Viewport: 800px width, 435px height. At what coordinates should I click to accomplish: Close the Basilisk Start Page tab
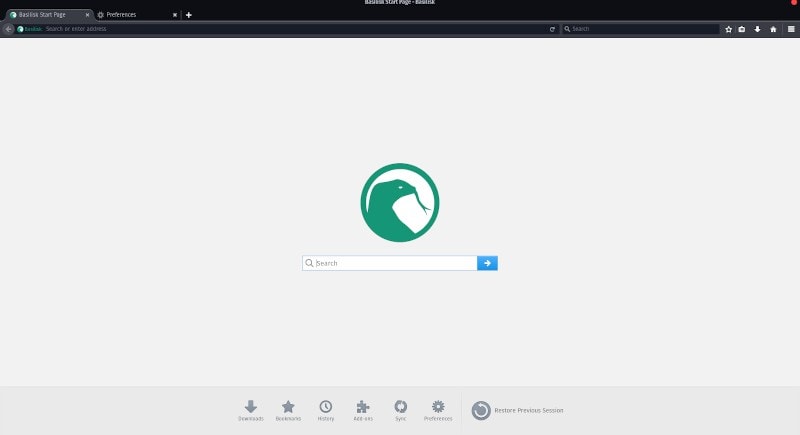click(x=87, y=15)
